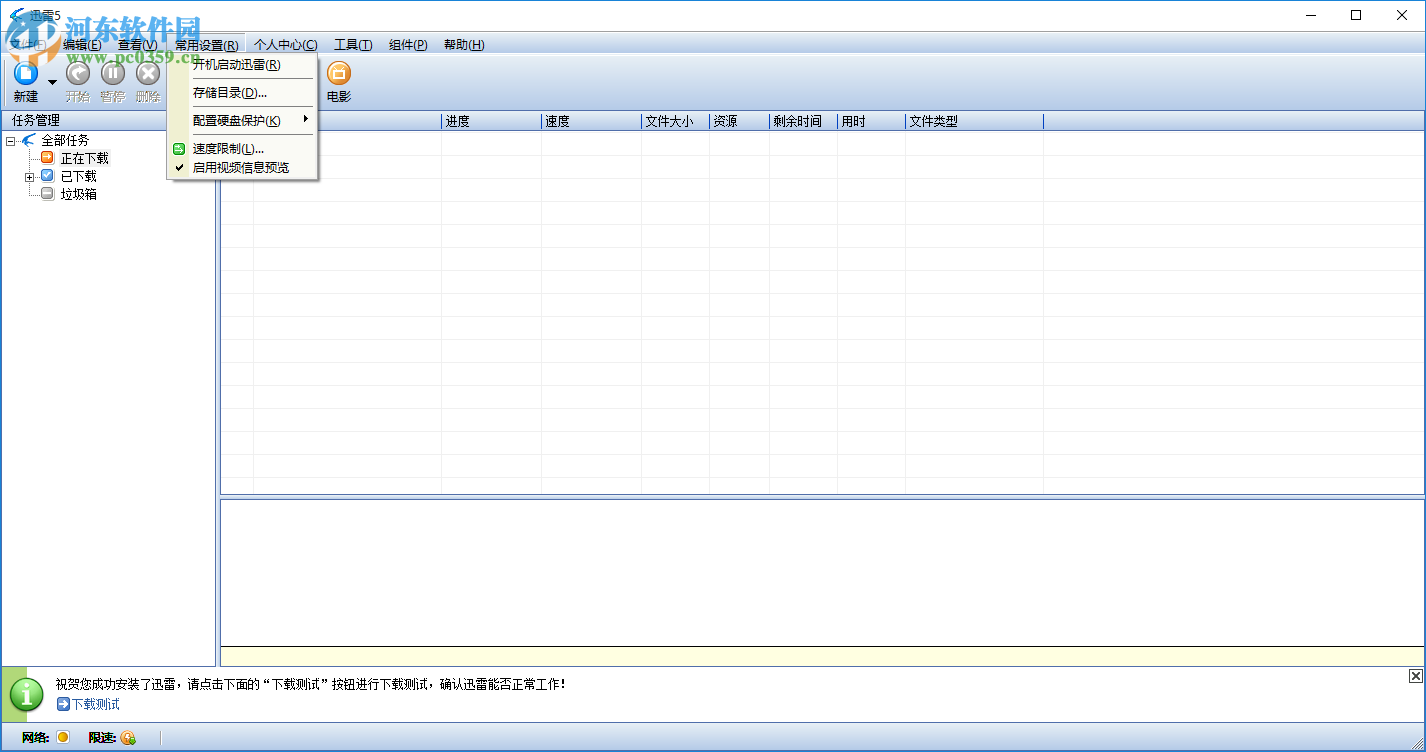Click the 全部任务 Thunder bird icon
This screenshot has width=1426, height=752.
[28, 139]
